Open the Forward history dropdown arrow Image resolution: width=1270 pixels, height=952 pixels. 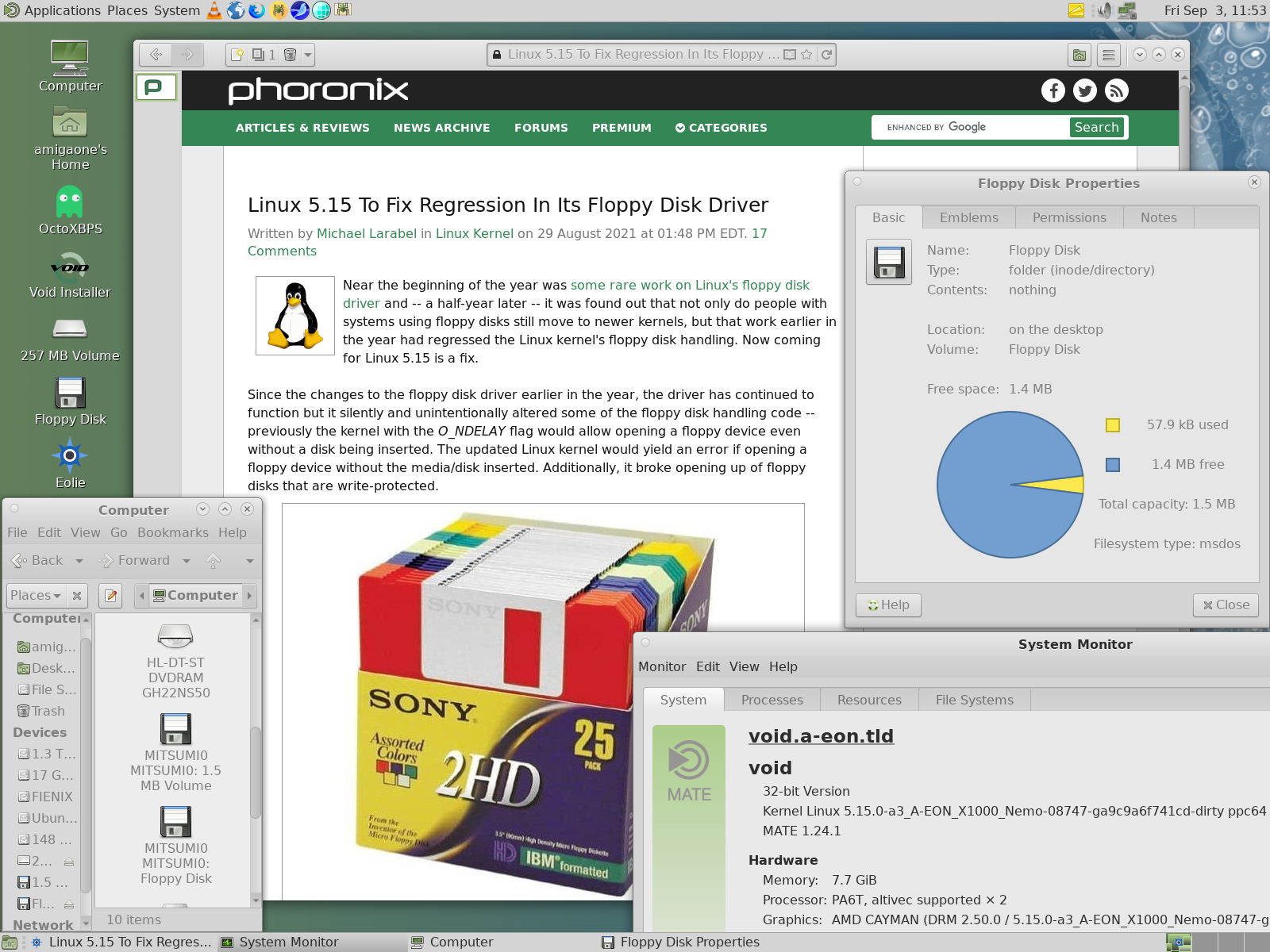pyautogui.click(x=187, y=561)
